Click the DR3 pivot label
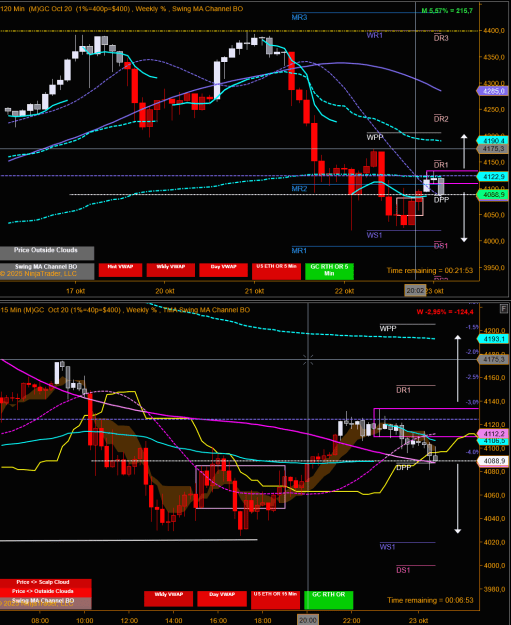The height and width of the screenshot is (625, 511). (441, 38)
